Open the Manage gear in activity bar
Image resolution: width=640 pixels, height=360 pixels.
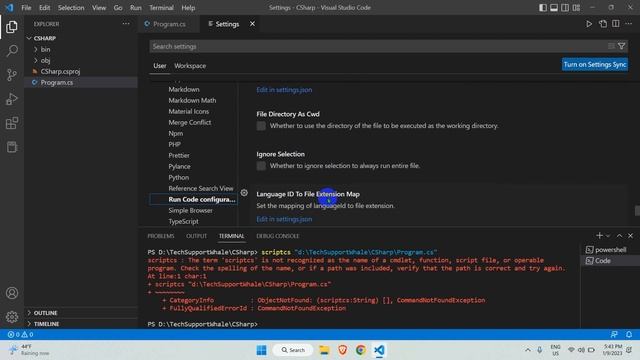tap(12, 316)
